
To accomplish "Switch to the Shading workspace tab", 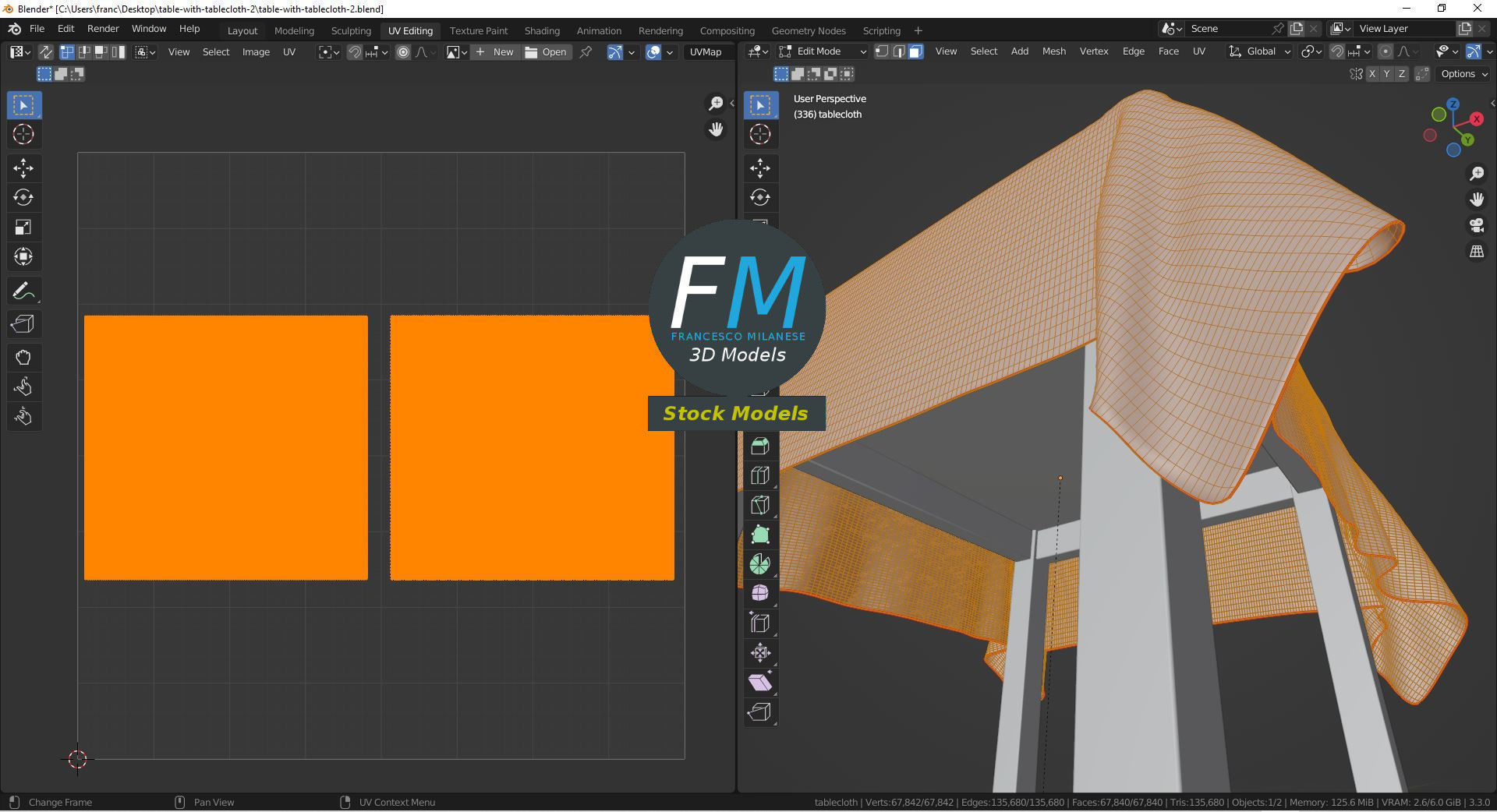I will click(x=542, y=30).
